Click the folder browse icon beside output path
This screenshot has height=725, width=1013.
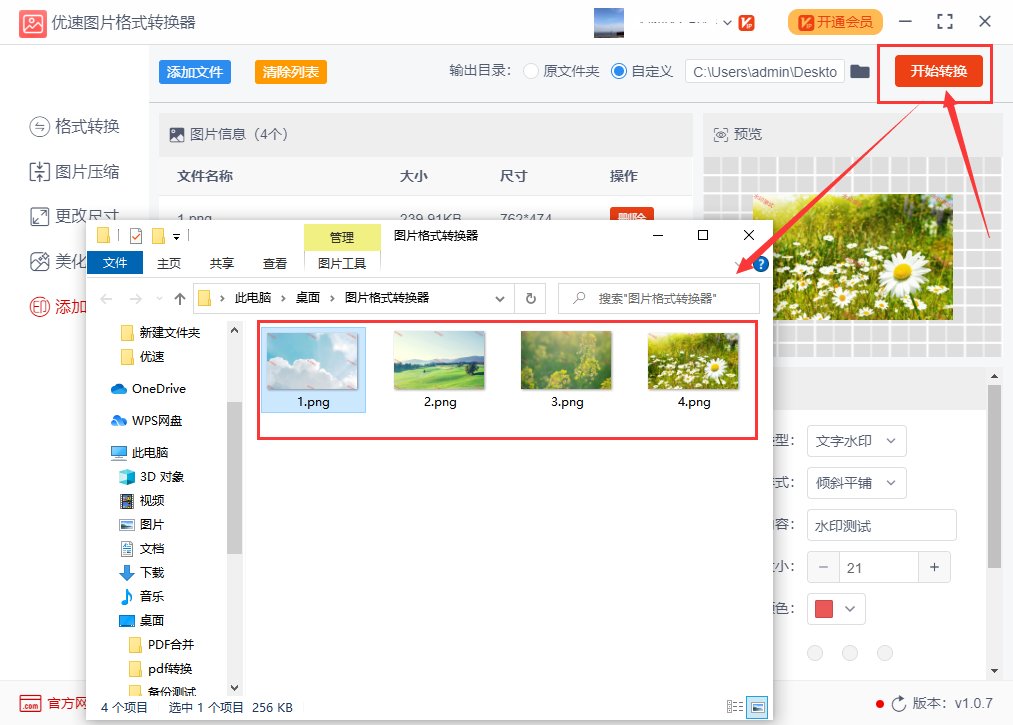[859, 71]
